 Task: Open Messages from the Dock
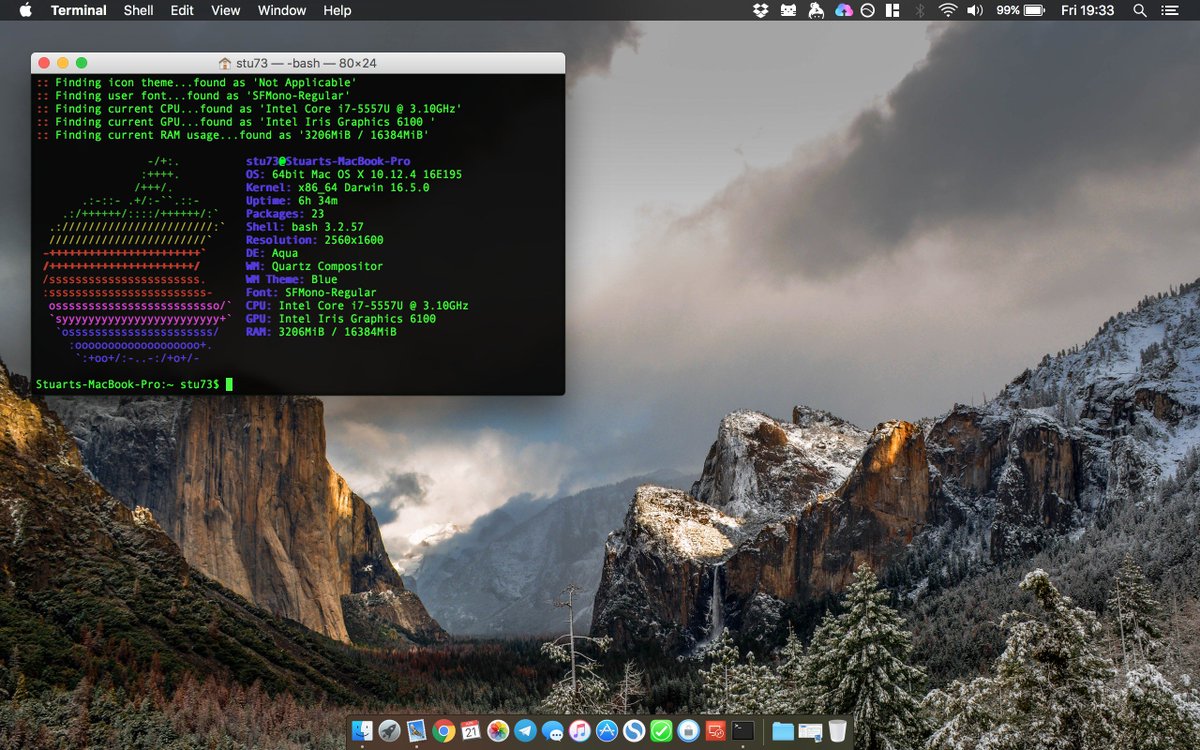tap(552, 731)
